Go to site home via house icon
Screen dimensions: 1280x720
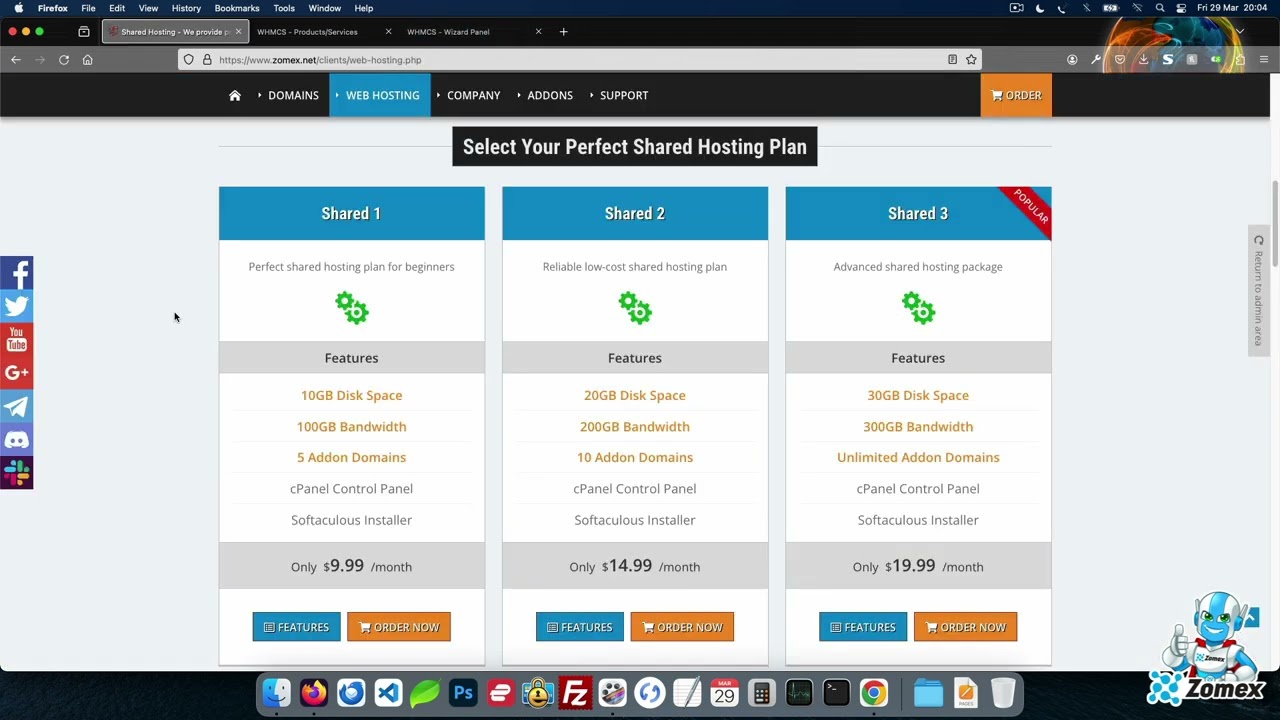[x=235, y=95]
